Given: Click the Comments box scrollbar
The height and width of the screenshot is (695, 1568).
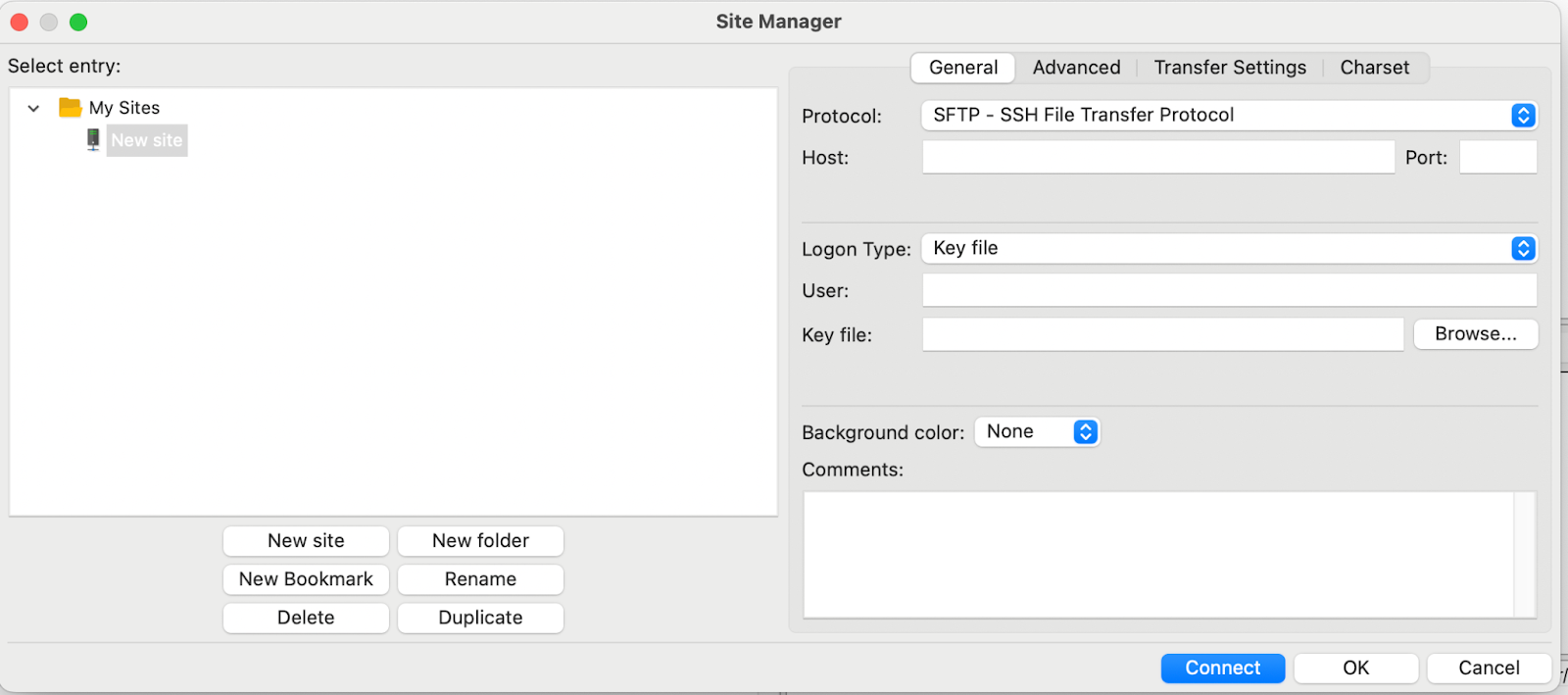Looking at the screenshot, I should (1525, 555).
